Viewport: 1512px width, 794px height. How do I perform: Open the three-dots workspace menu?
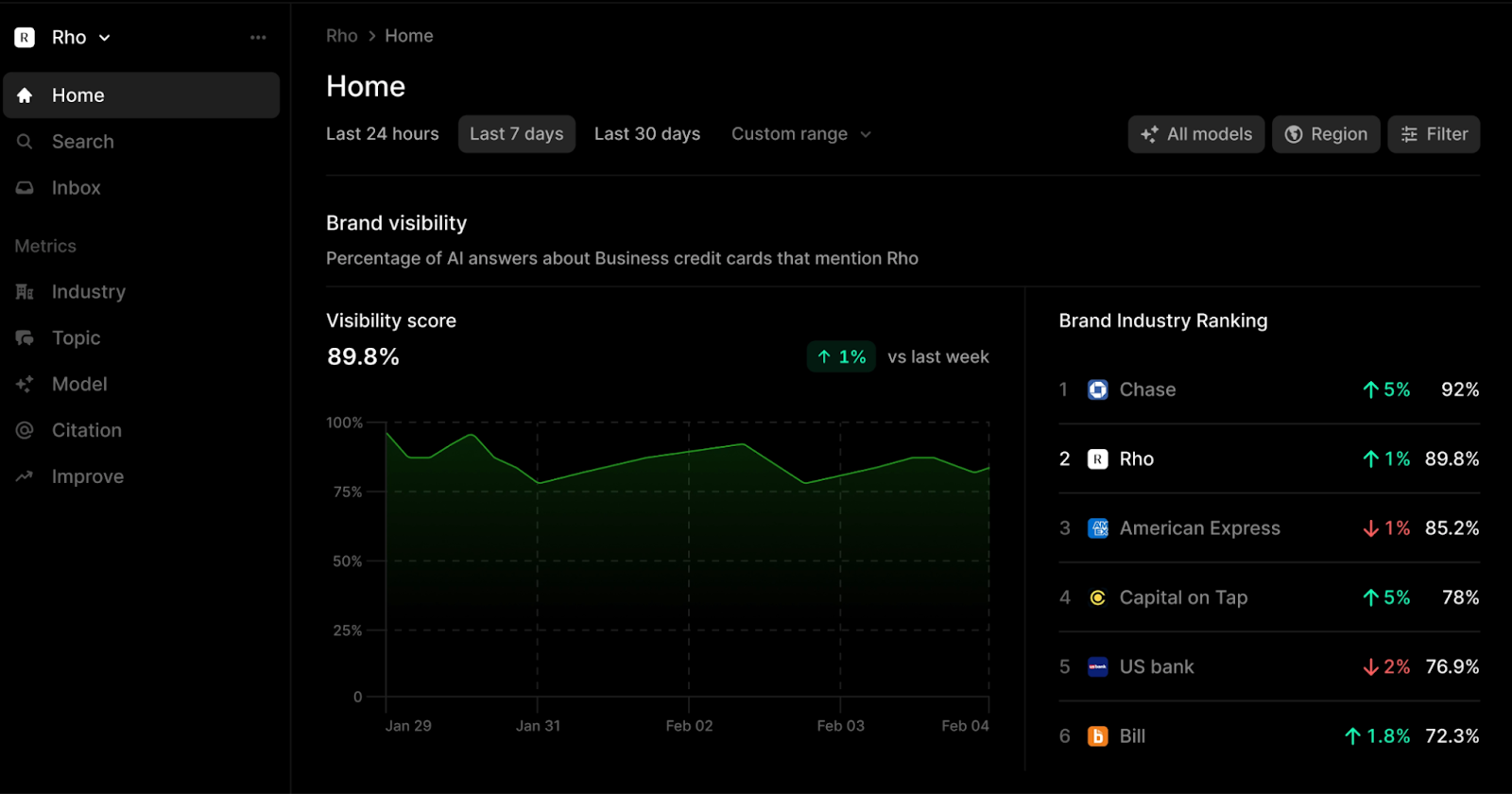(x=258, y=38)
